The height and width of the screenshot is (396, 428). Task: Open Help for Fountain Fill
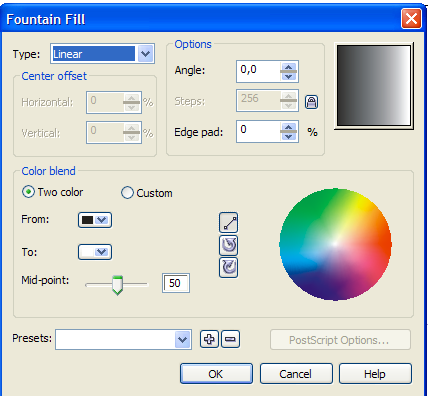[x=375, y=374]
